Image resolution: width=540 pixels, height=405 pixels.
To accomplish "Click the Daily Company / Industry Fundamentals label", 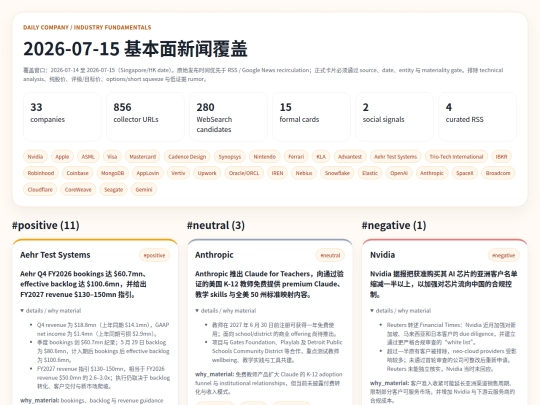I will pyautogui.click(x=87, y=28).
